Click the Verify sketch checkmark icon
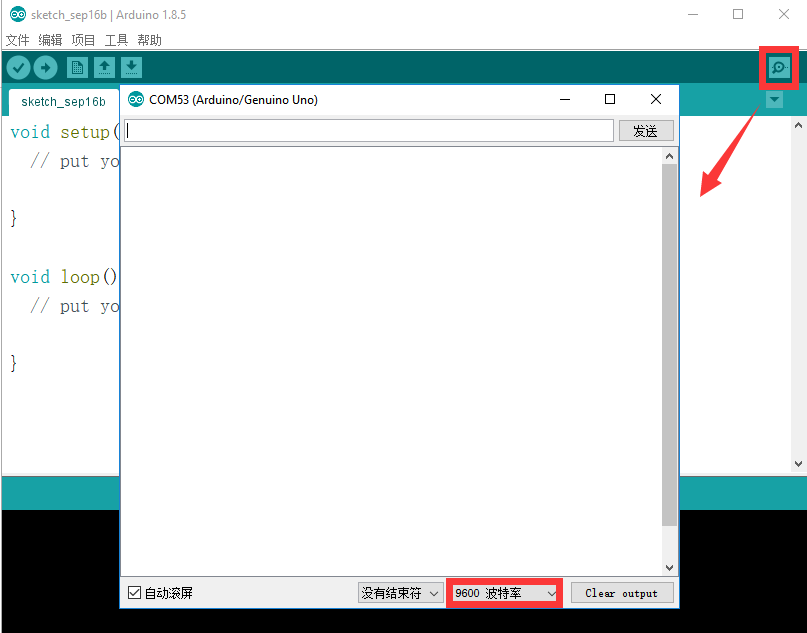Screen dimensions: 807x633 (x=19, y=67)
